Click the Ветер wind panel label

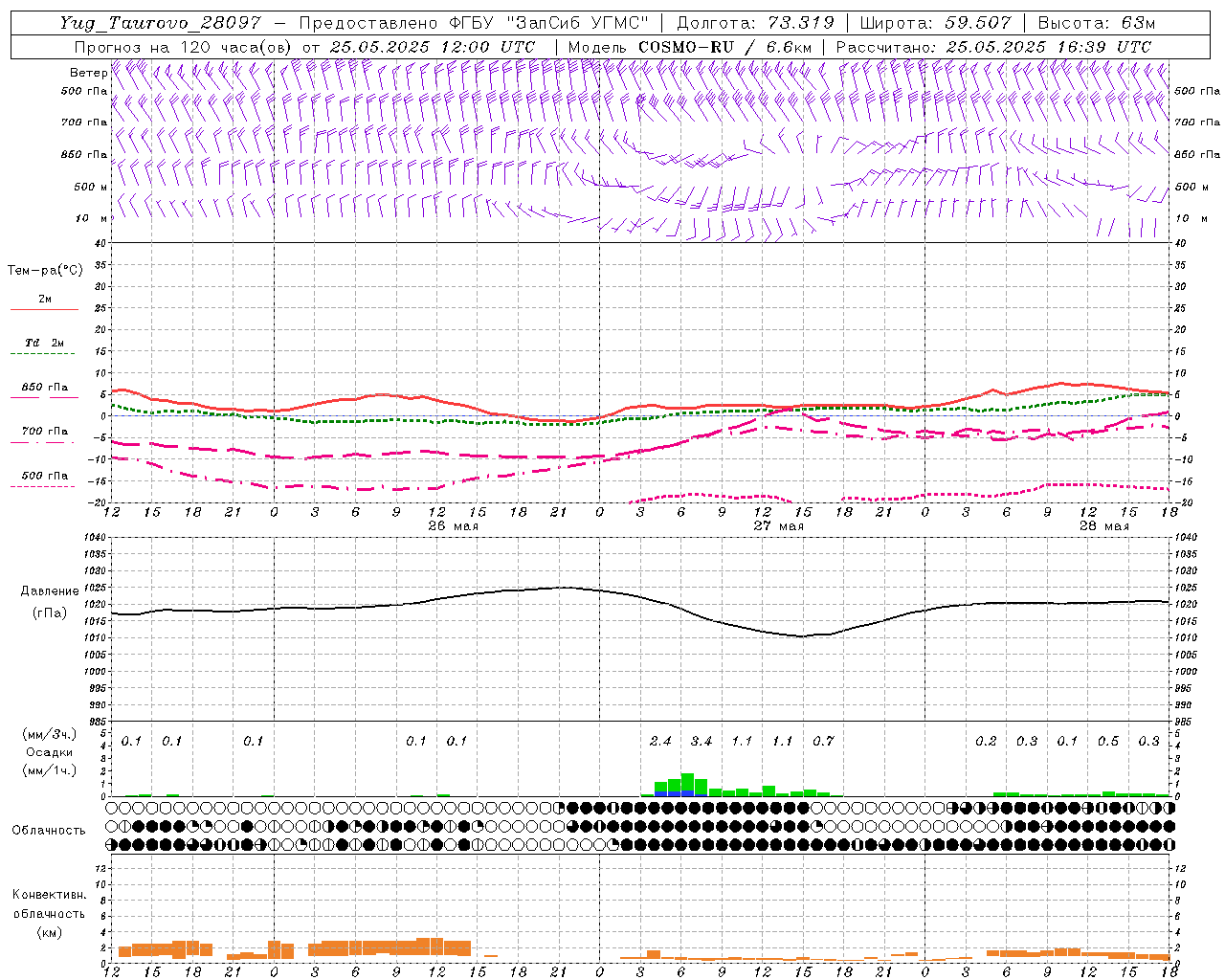click(88, 73)
